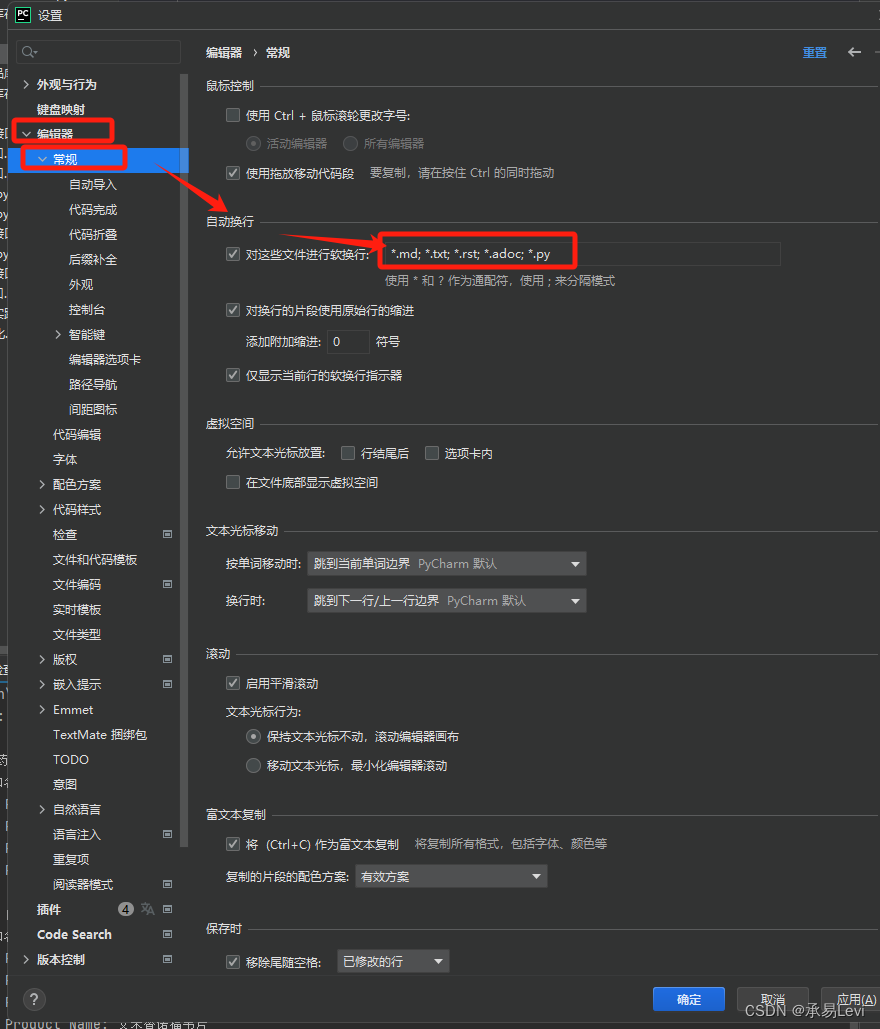The image size is (880, 1029).
Task: Enable 在文件底部显示虚拟空间 checkbox
Action: pyautogui.click(x=233, y=482)
